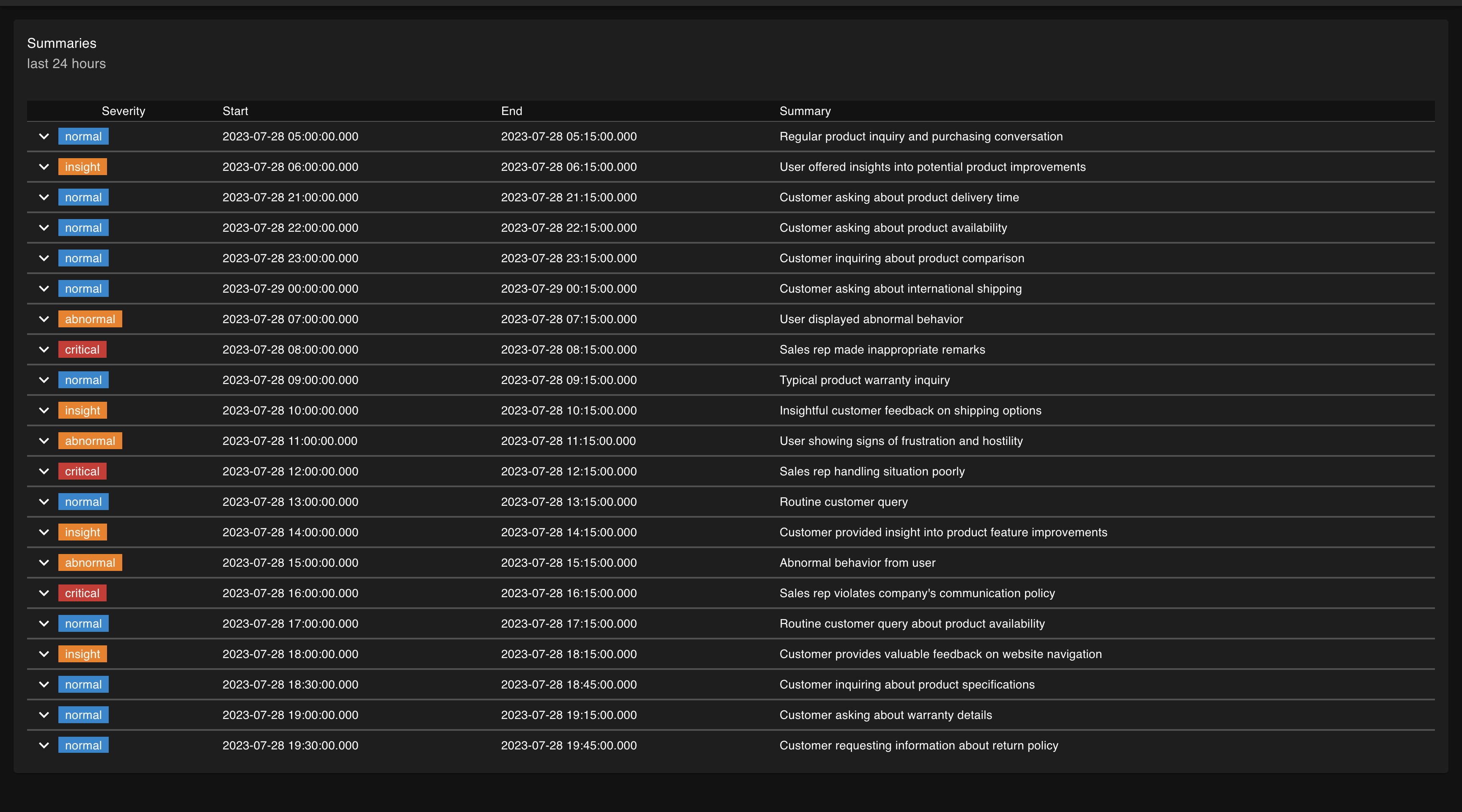
Task: Expand the international shipping row chevron
Action: pos(44,289)
